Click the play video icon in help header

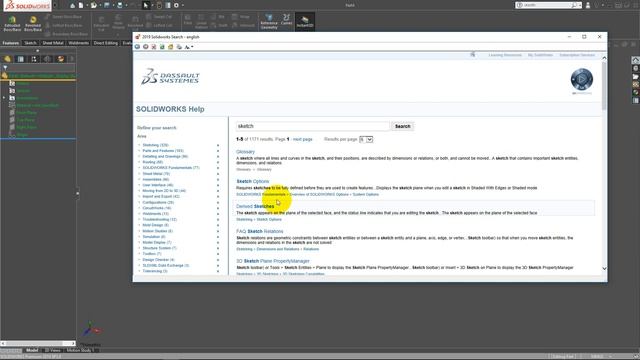coord(582,79)
